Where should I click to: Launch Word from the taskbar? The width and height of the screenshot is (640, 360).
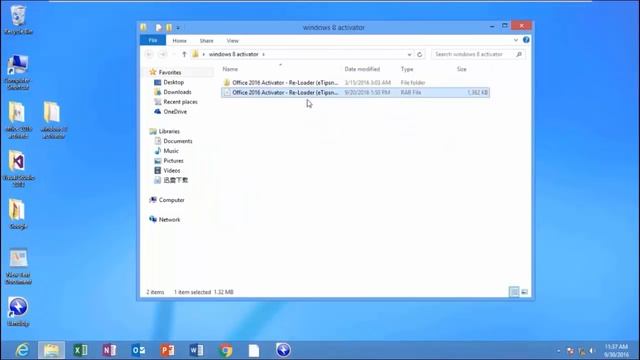pos(196,350)
